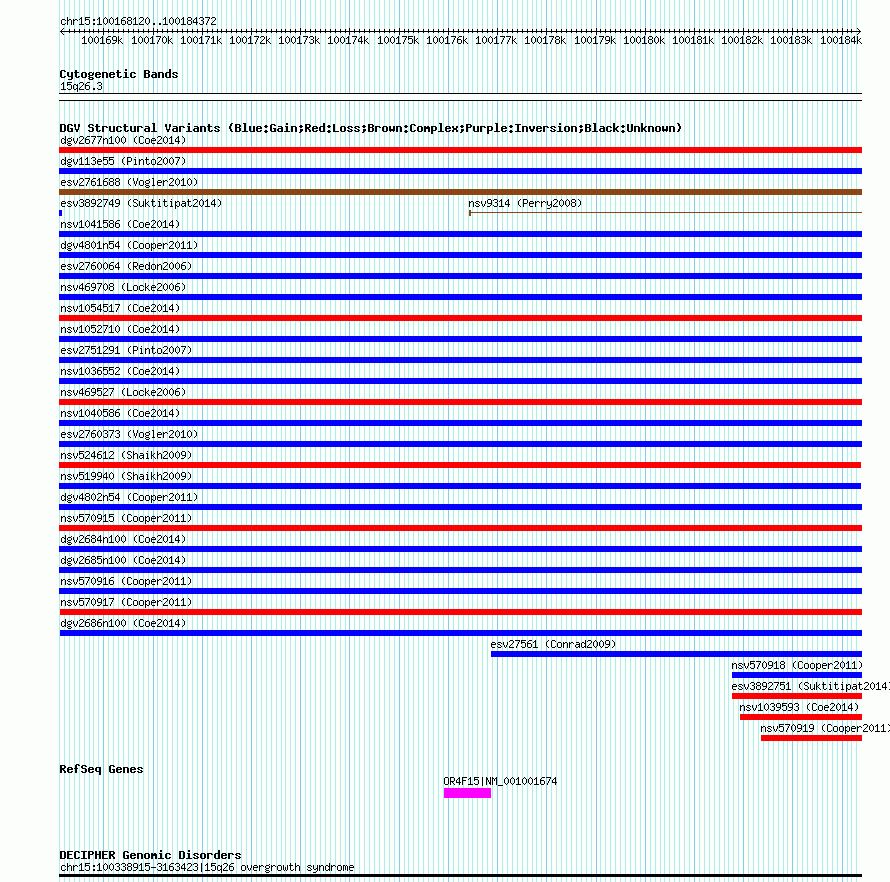Select the dgv113e55 (Pinto2007) variant label
890x882 pixels.
click(x=123, y=161)
